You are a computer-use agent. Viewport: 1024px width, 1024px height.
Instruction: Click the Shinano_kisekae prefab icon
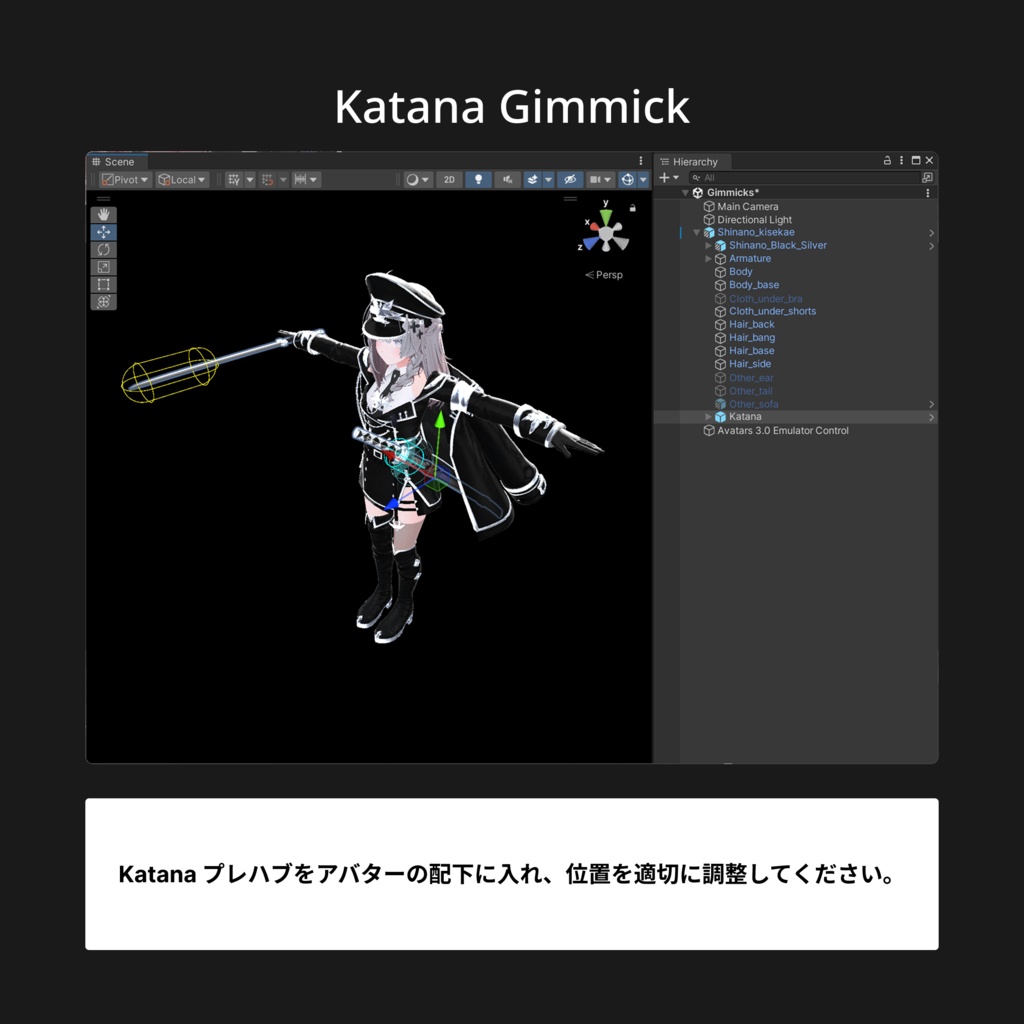coord(709,232)
